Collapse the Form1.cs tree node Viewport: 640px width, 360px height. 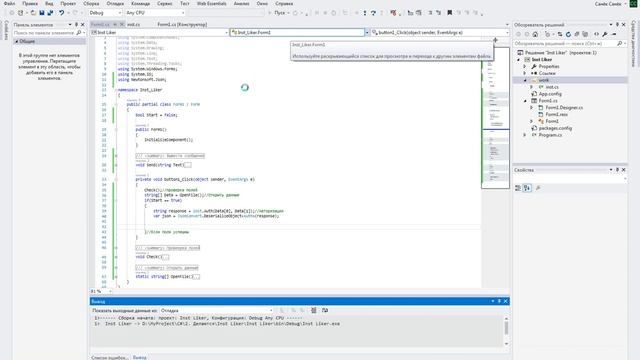(x=525, y=101)
